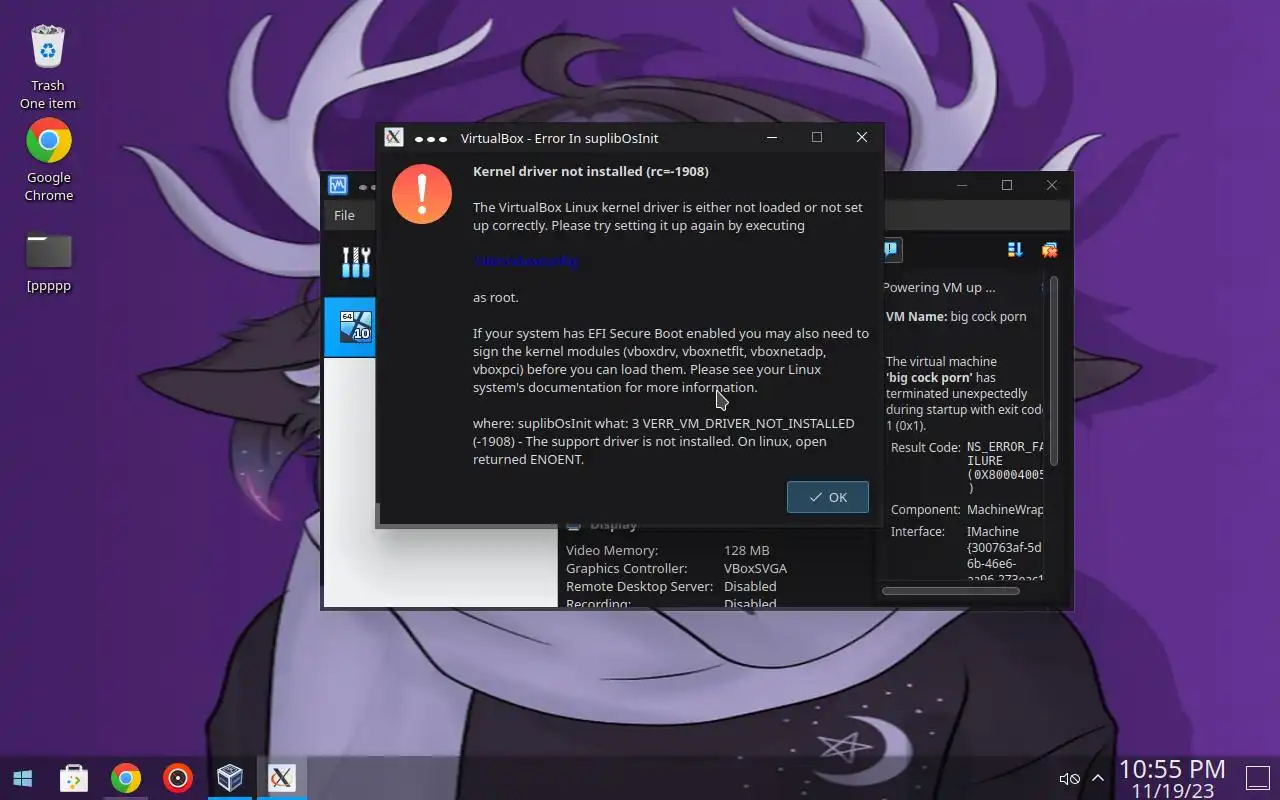The image size is (1280, 800).
Task: Toggle the notification center speech bubble icon
Action: 890,249
